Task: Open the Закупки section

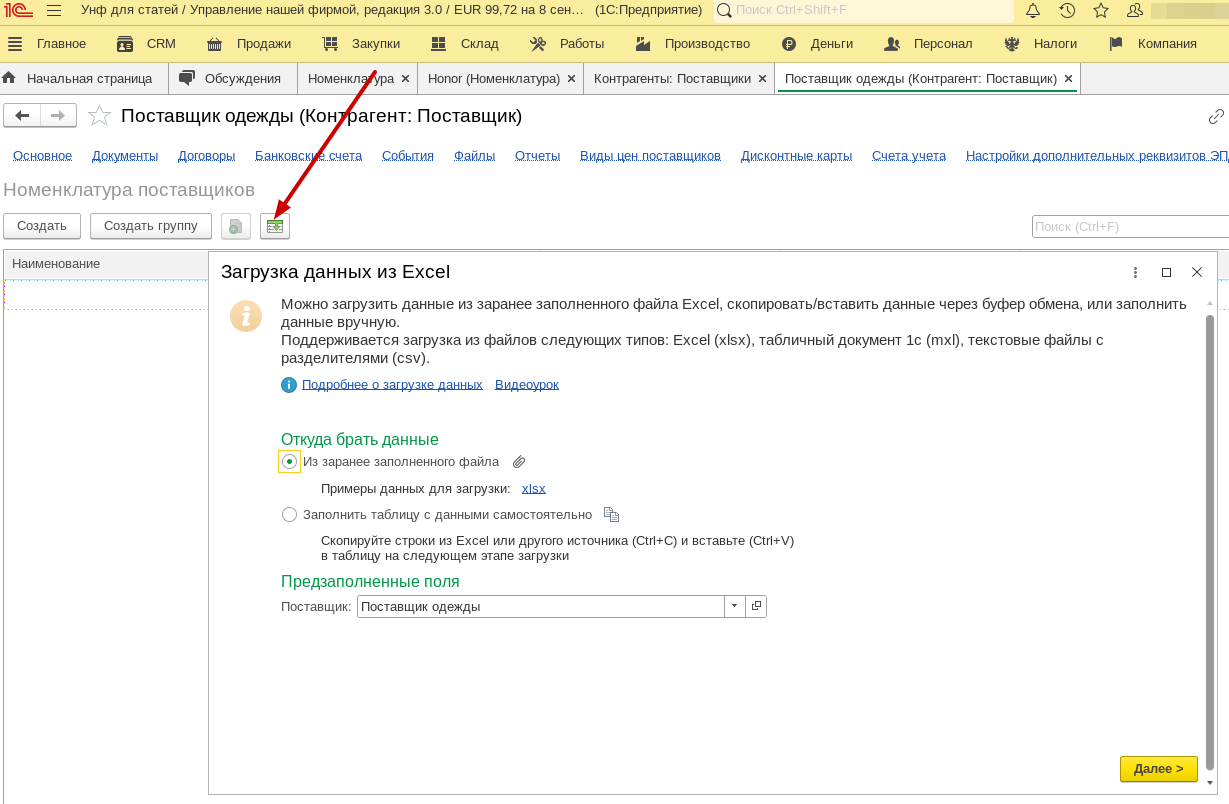Action: pyautogui.click(x=361, y=44)
